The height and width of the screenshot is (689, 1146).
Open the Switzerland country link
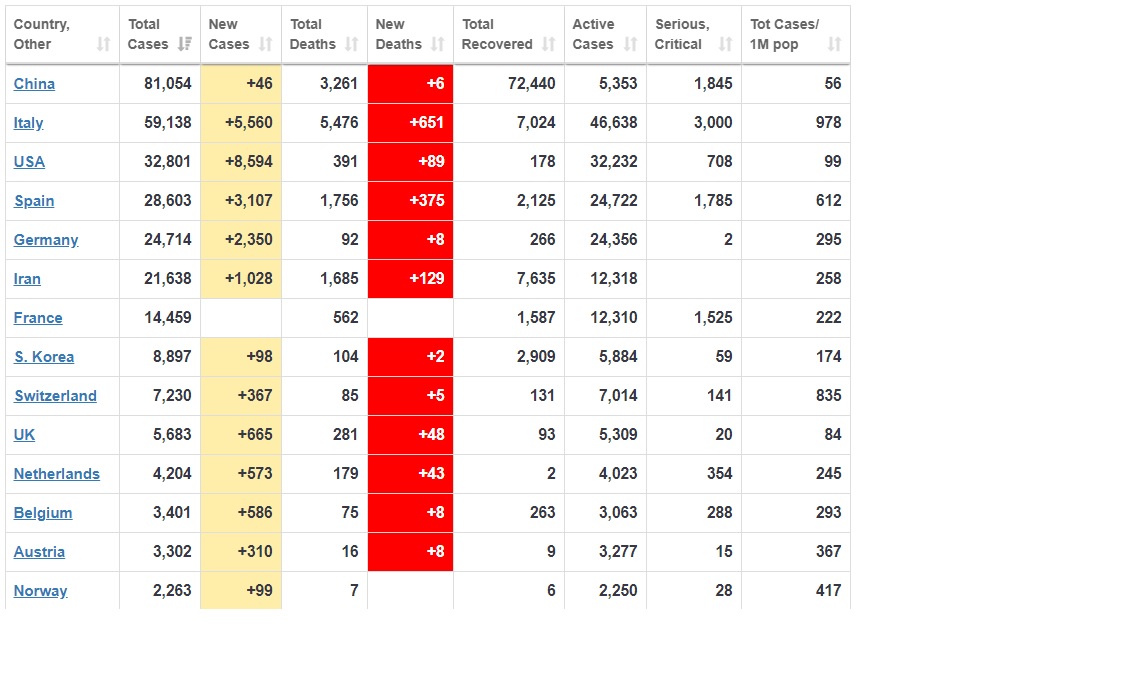tap(56, 396)
